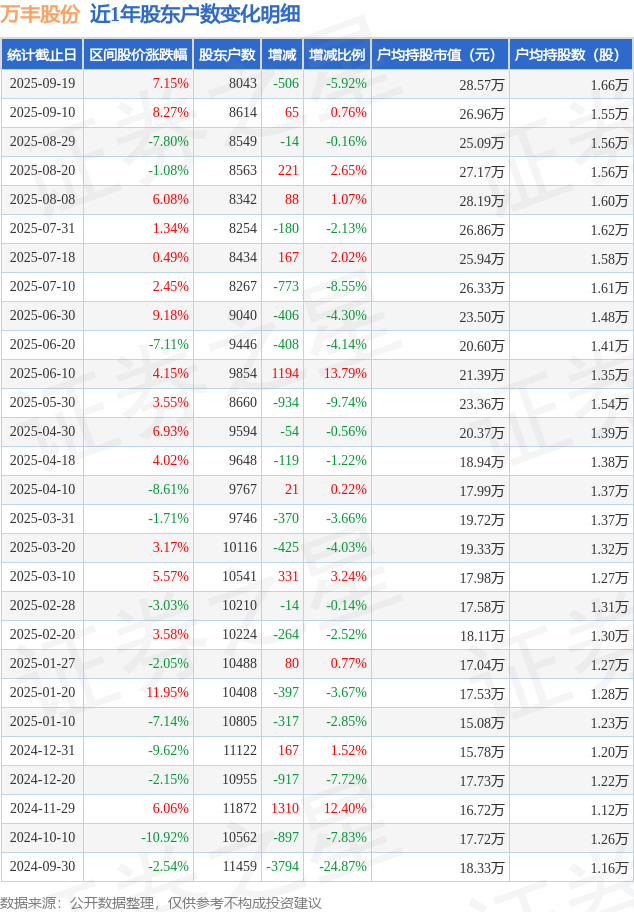Select the 1310 change value cell

(284, 809)
